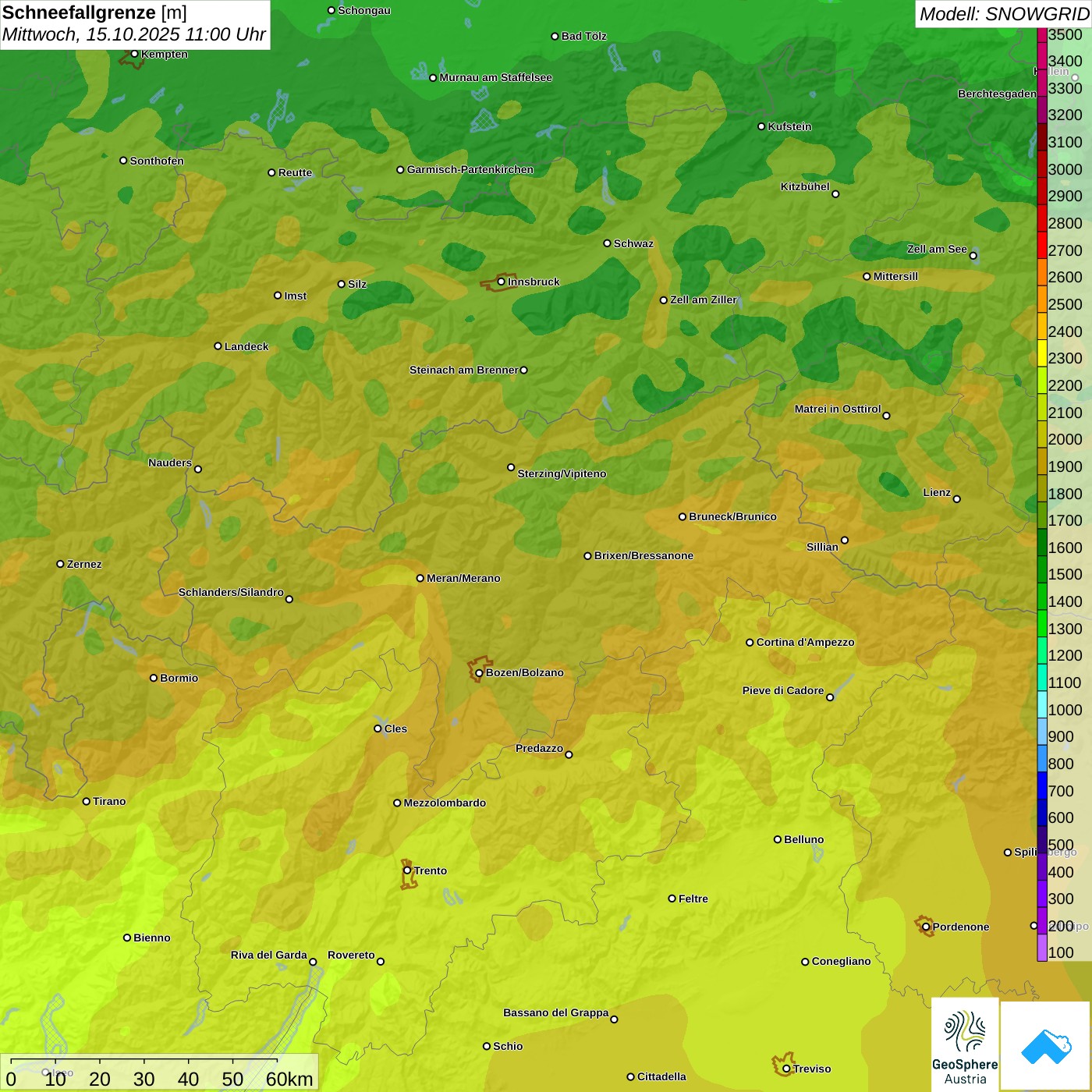
Task: Click the "Garmisch-Partenkirchen" label
Action: (x=470, y=169)
